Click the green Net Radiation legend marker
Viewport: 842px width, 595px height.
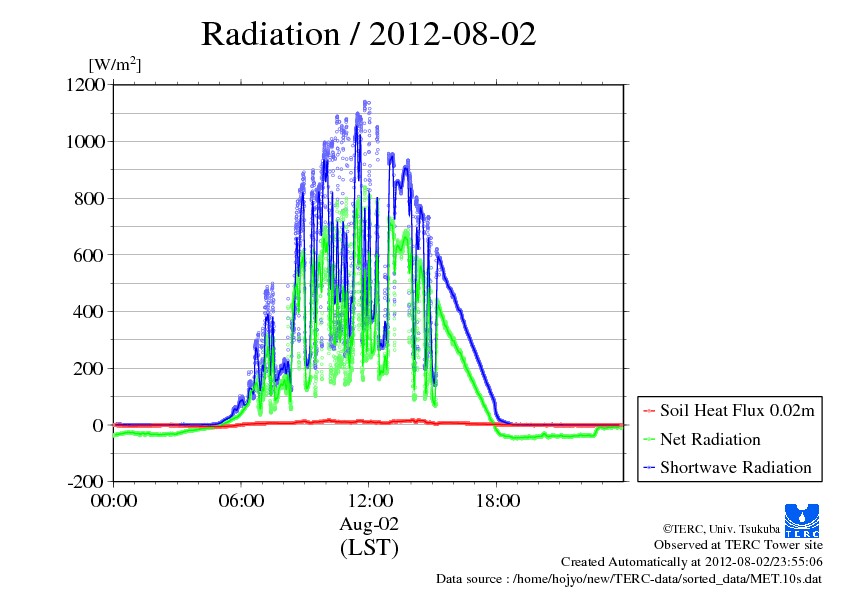click(x=649, y=440)
